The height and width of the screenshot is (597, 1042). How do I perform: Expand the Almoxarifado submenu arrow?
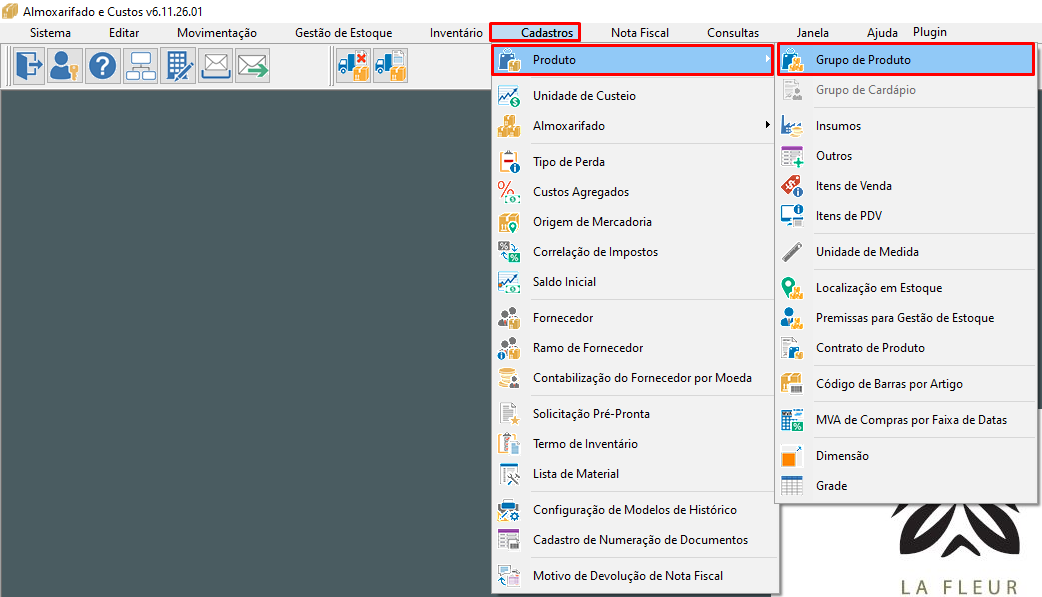click(767, 125)
